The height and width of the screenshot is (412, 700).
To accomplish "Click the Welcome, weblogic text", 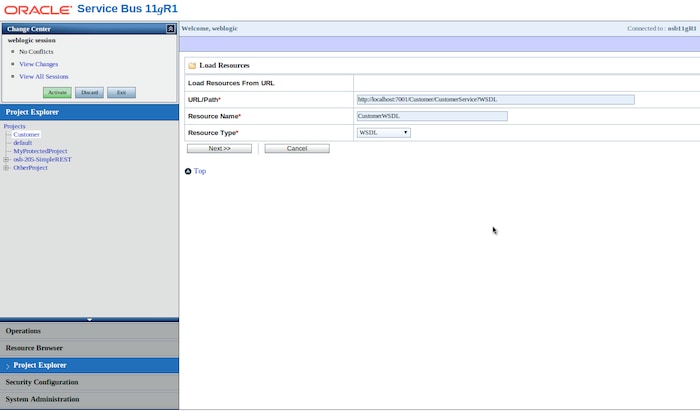I will 209,29.
